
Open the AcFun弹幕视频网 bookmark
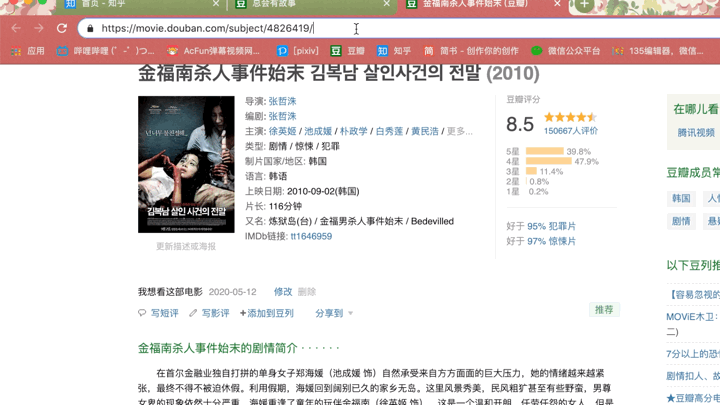[x=213, y=51]
